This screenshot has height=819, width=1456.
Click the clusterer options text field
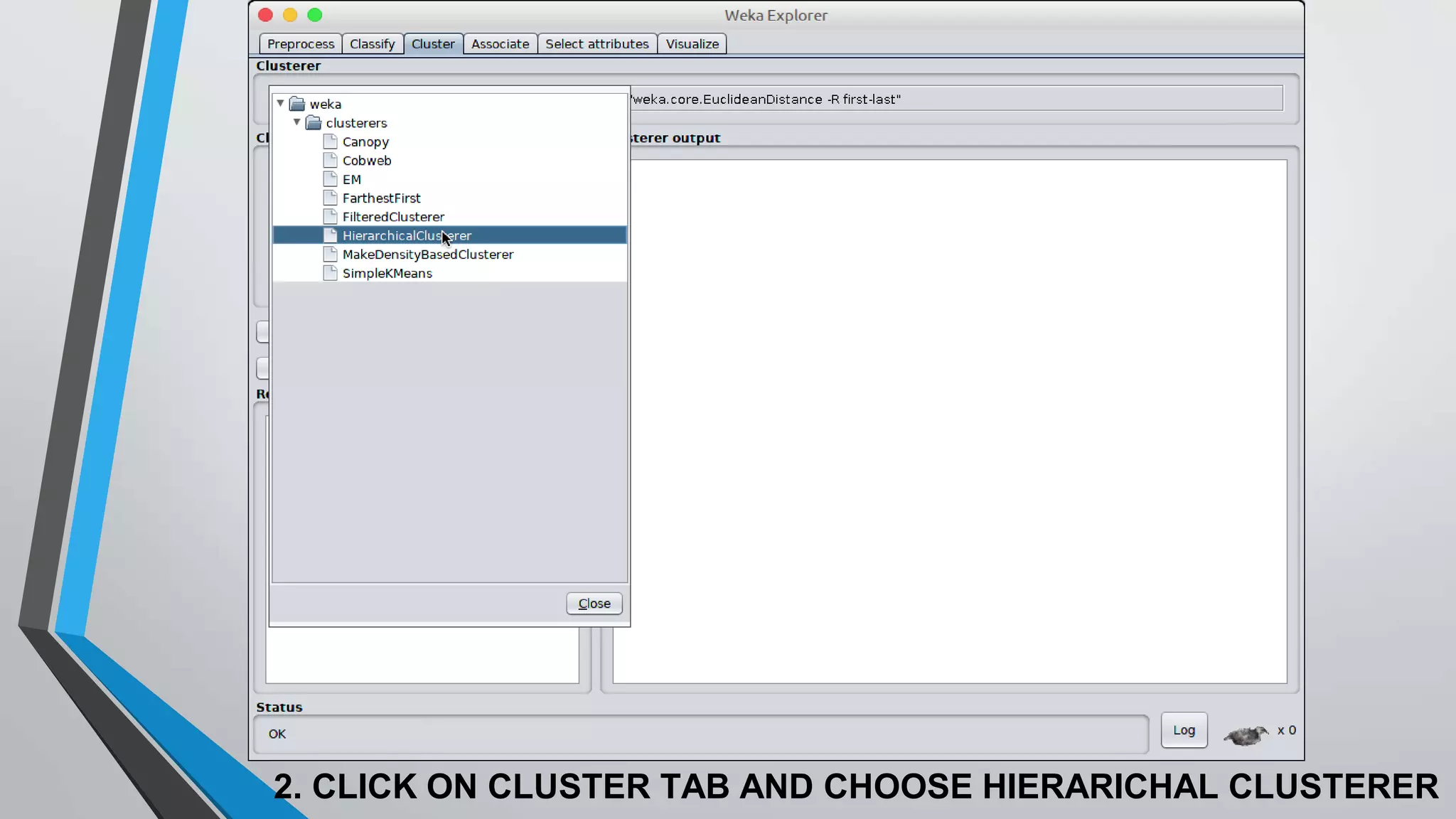(956, 99)
